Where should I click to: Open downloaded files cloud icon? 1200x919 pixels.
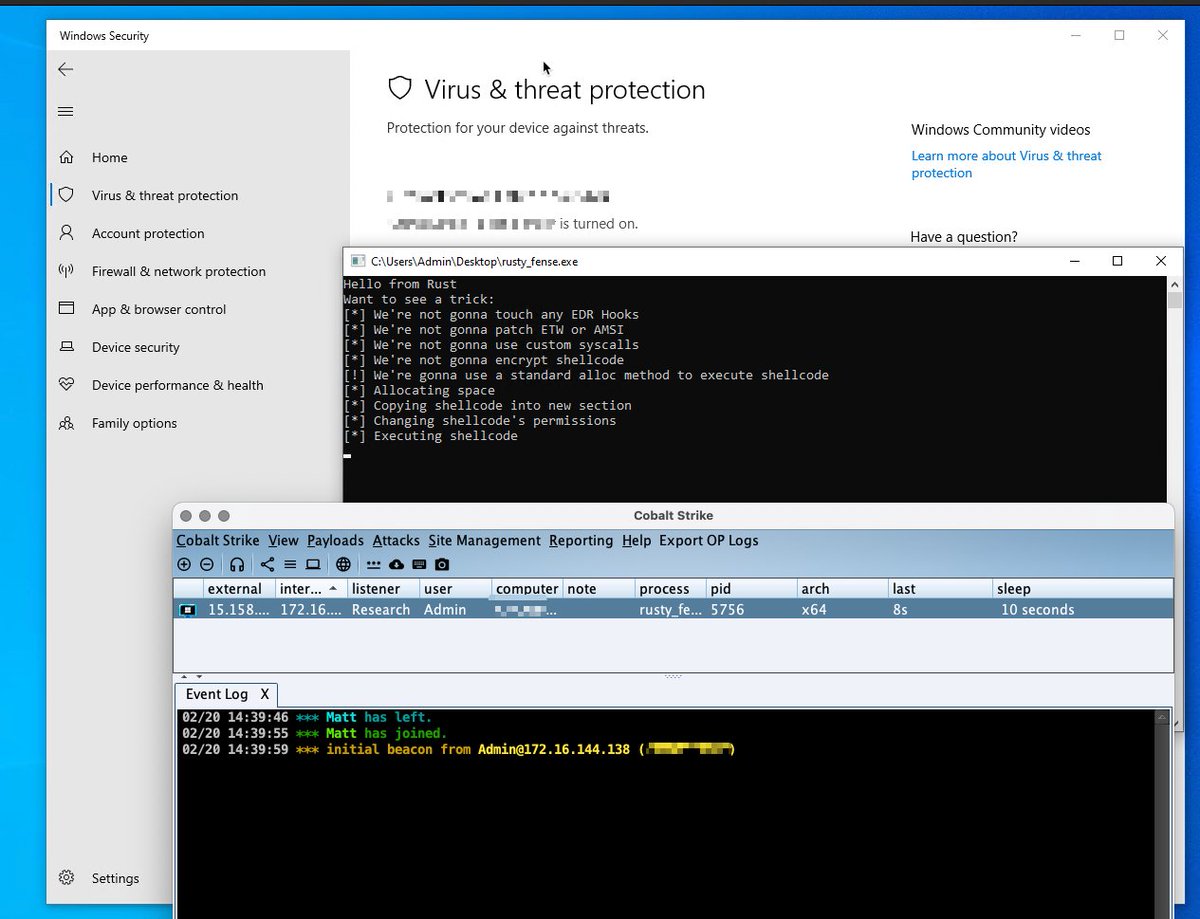396,564
